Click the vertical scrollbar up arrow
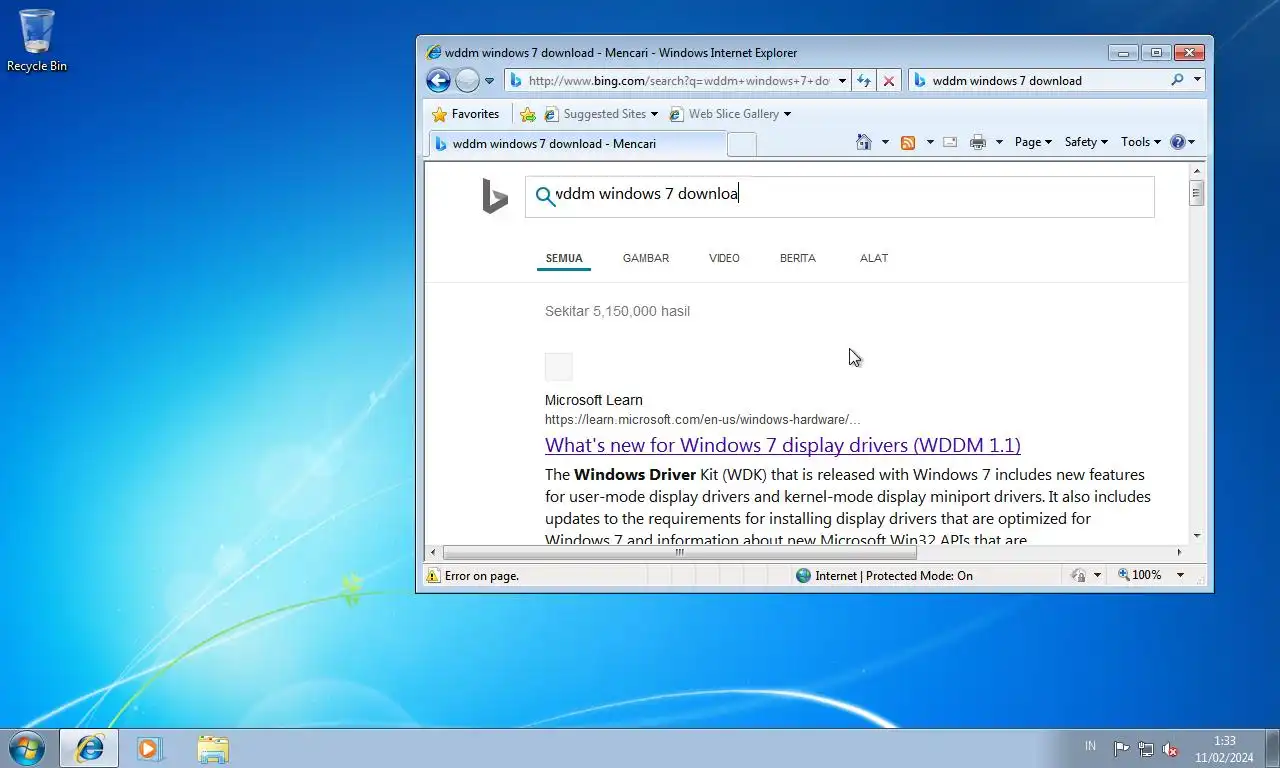The height and width of the screenshot is (768, 1280). (1197, 171)
